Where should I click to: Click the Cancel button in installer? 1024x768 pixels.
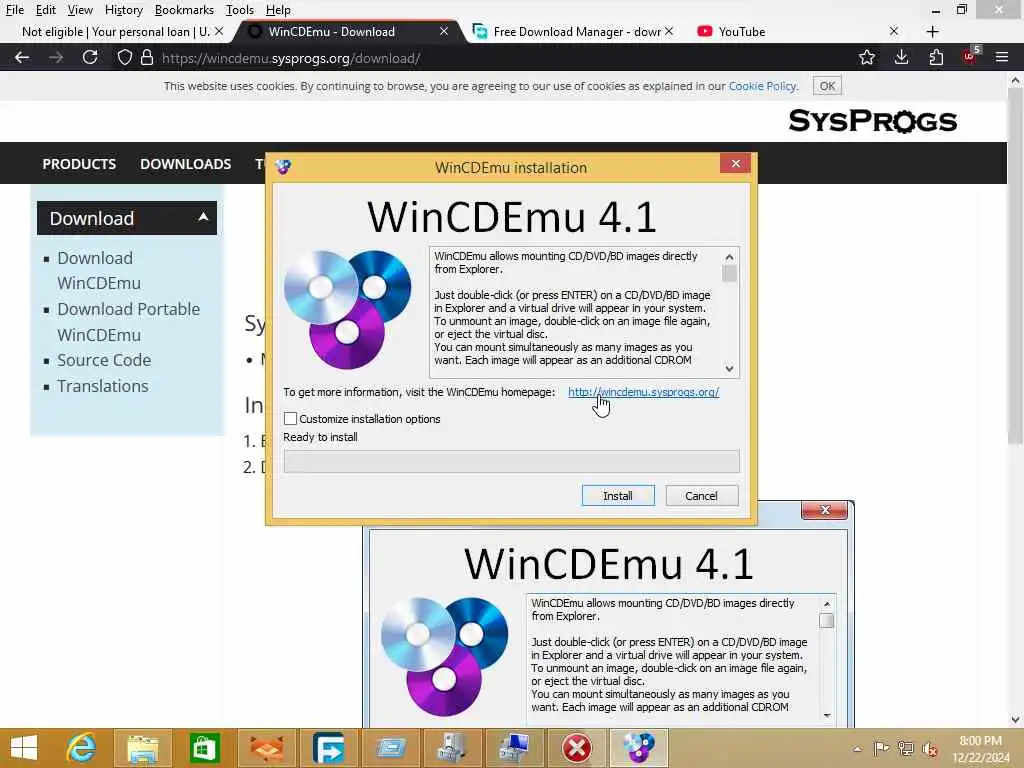point(701,496)
